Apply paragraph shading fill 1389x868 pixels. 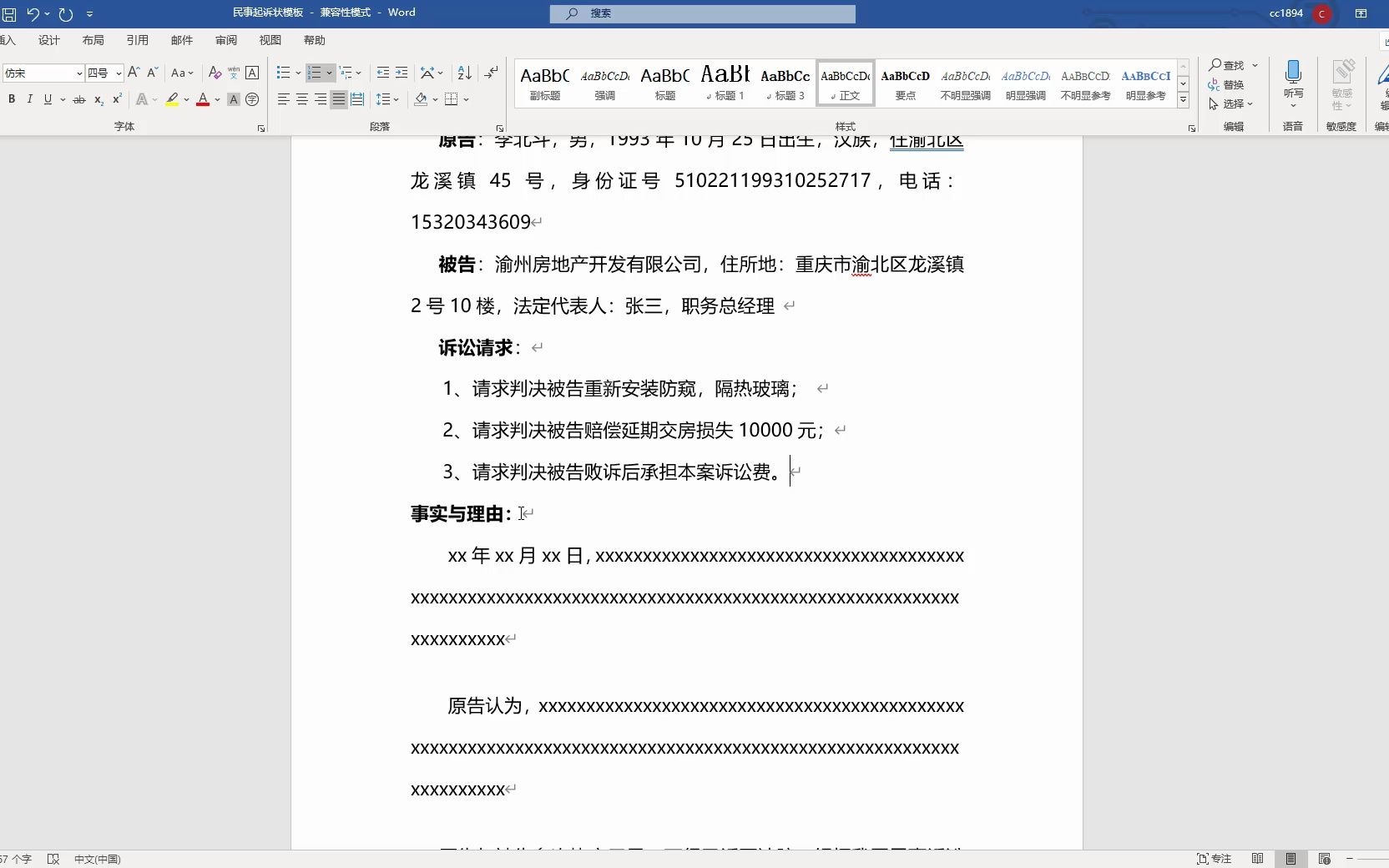[421, 99]
